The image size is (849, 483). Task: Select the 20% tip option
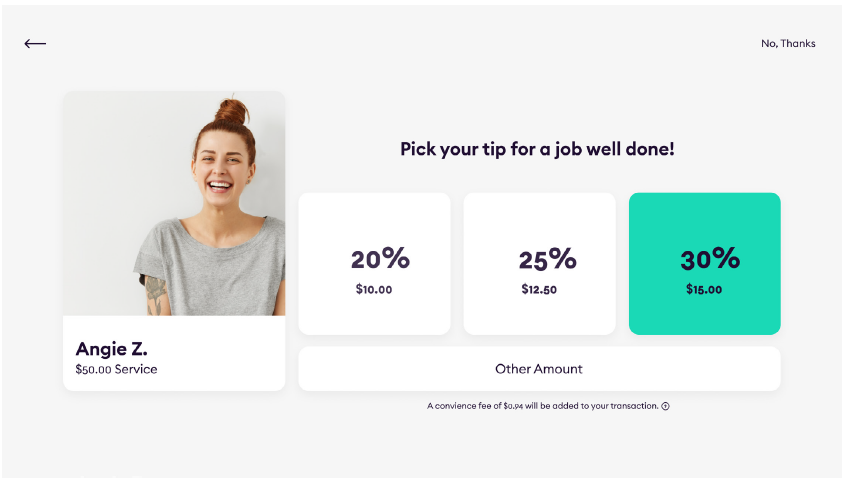[x=374, y=264]
